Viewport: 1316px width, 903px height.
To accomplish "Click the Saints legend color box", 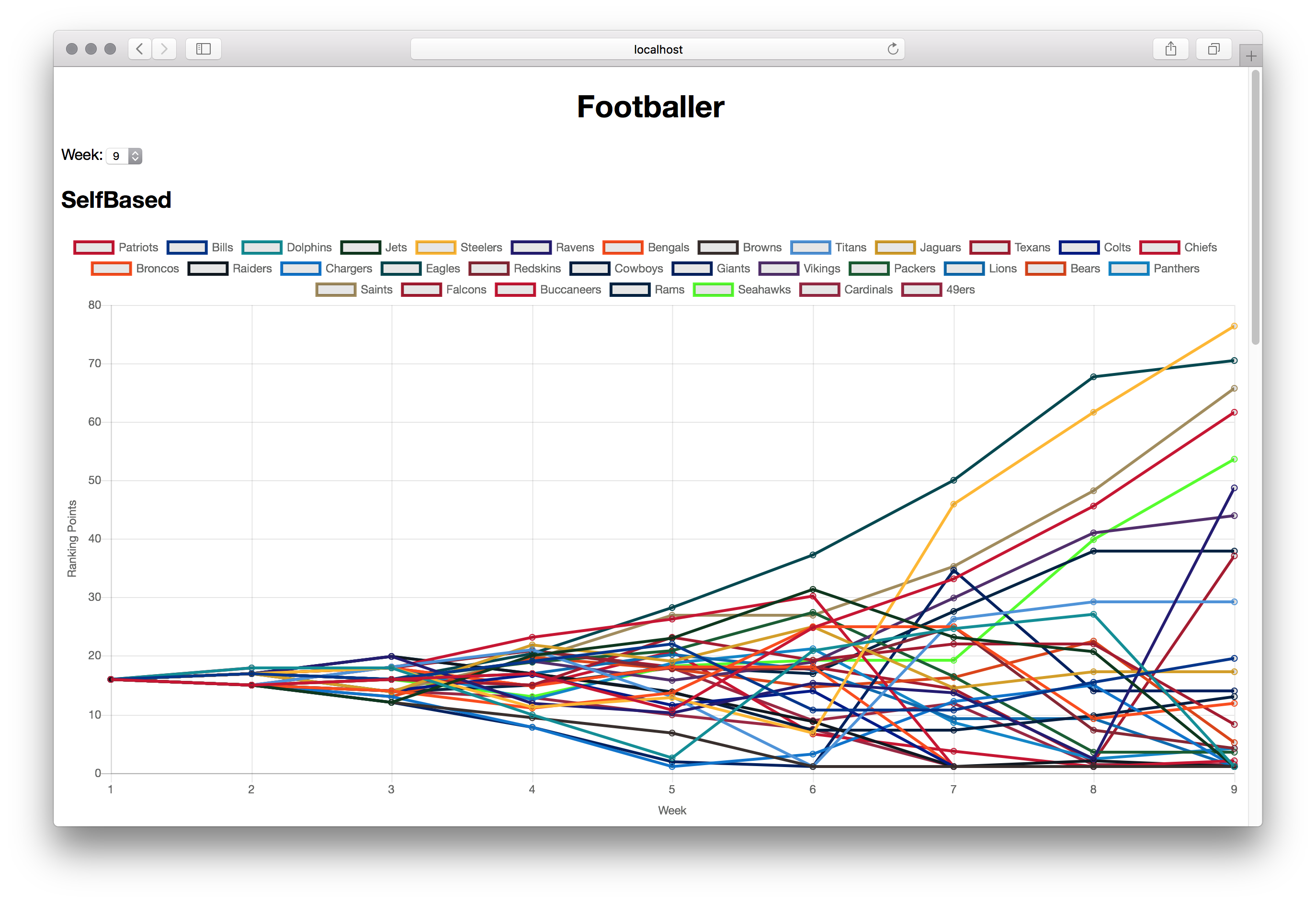I will pyautogui.click(x=336, y=289).
